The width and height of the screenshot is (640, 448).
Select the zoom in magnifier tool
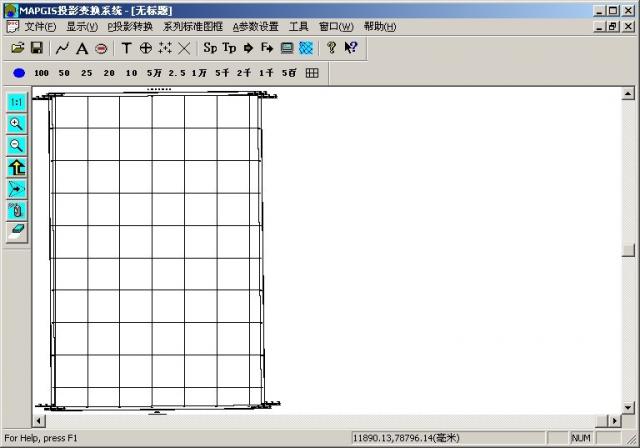pos(16,124)
